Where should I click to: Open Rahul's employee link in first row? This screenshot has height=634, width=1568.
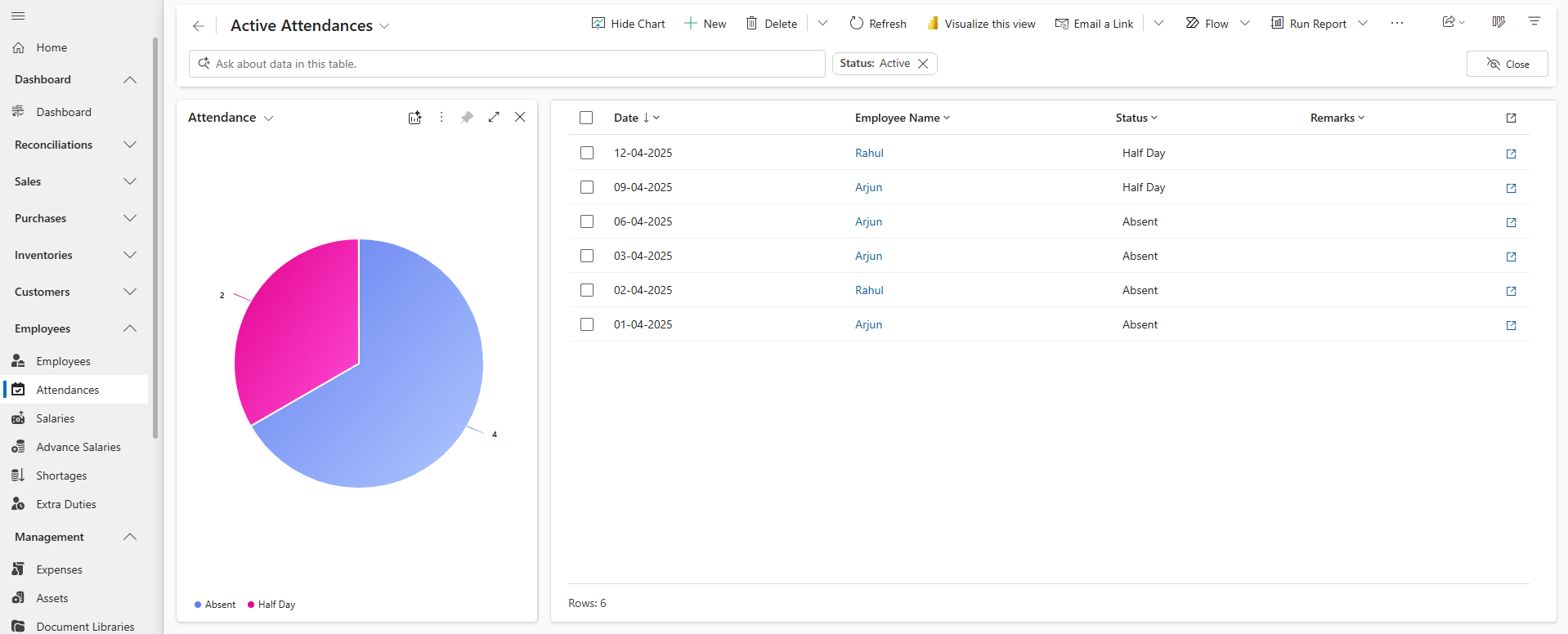tap(869, 153)
